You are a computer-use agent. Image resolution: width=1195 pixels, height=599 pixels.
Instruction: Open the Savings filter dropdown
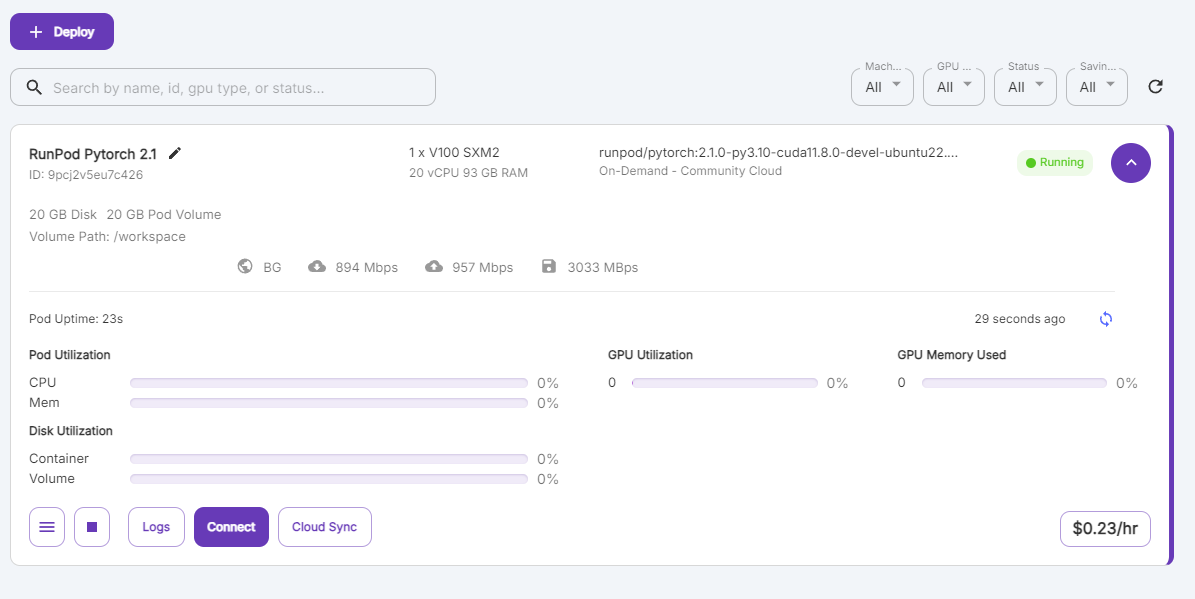point(1096,87)
